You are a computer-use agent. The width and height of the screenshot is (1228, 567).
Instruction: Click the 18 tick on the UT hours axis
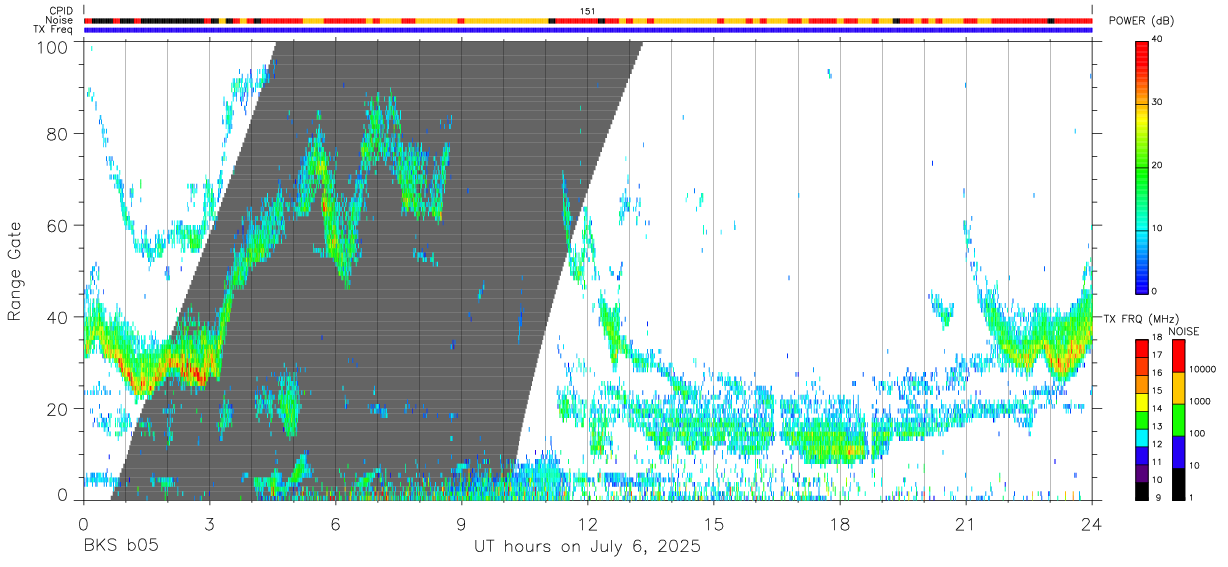click(x=840, y=523)
